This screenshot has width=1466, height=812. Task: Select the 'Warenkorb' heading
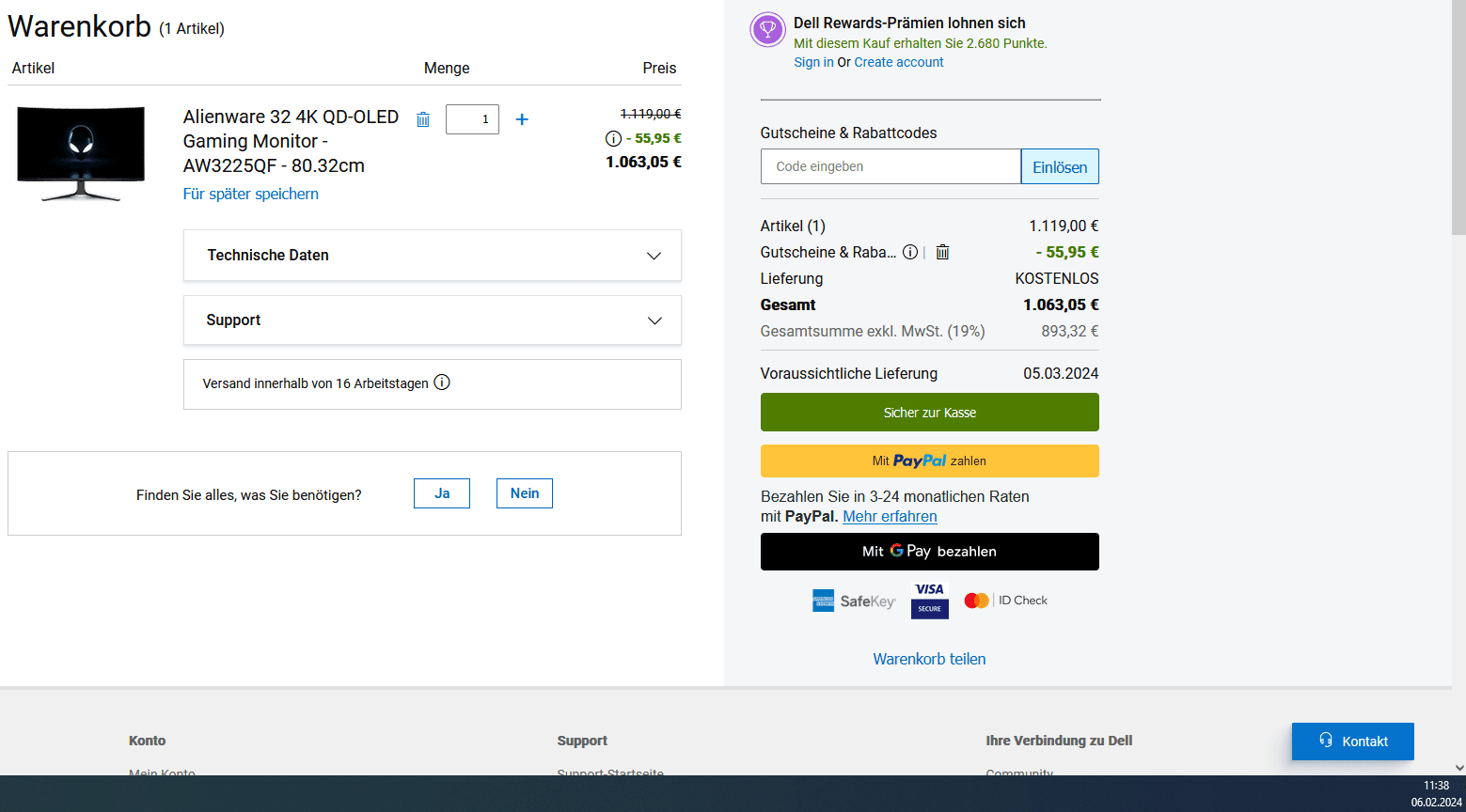(x=79, y=26)
